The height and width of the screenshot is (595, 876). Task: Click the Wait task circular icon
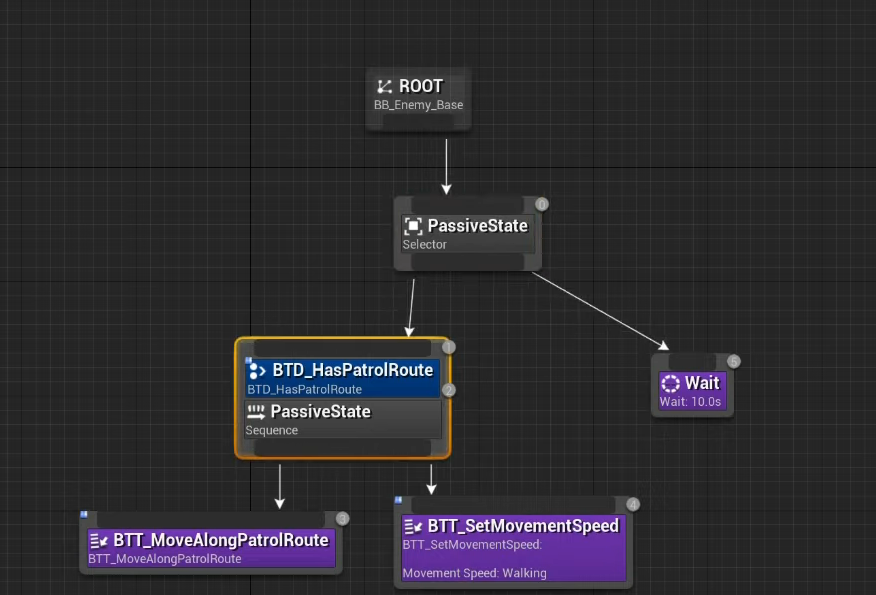(x=670, y=383)
